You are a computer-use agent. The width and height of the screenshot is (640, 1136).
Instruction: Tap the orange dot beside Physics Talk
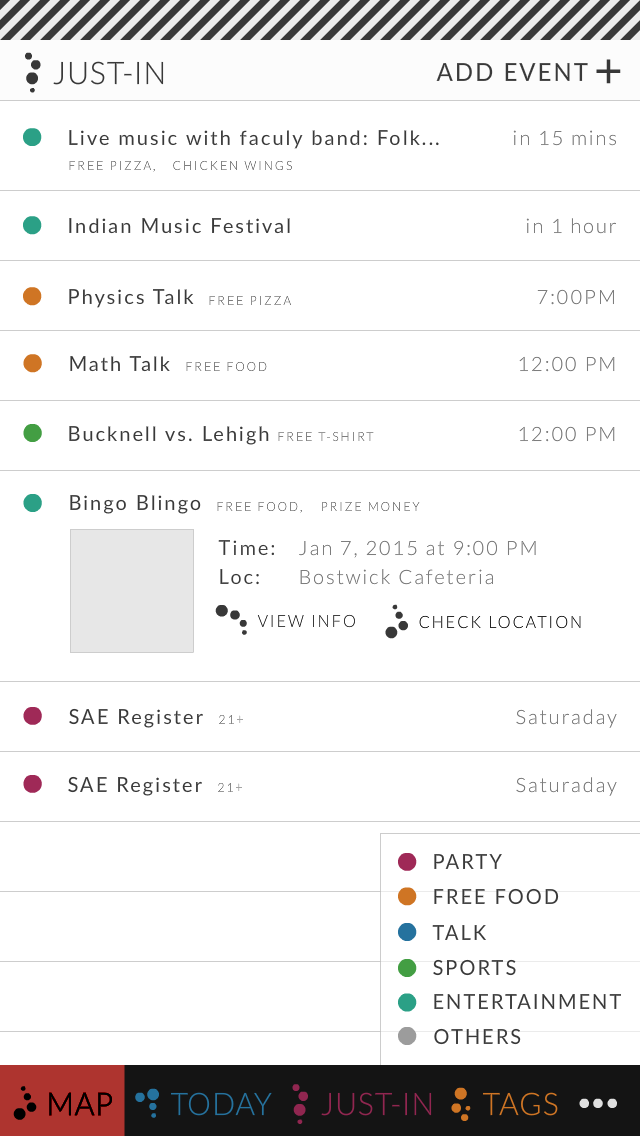pos(32,296)
